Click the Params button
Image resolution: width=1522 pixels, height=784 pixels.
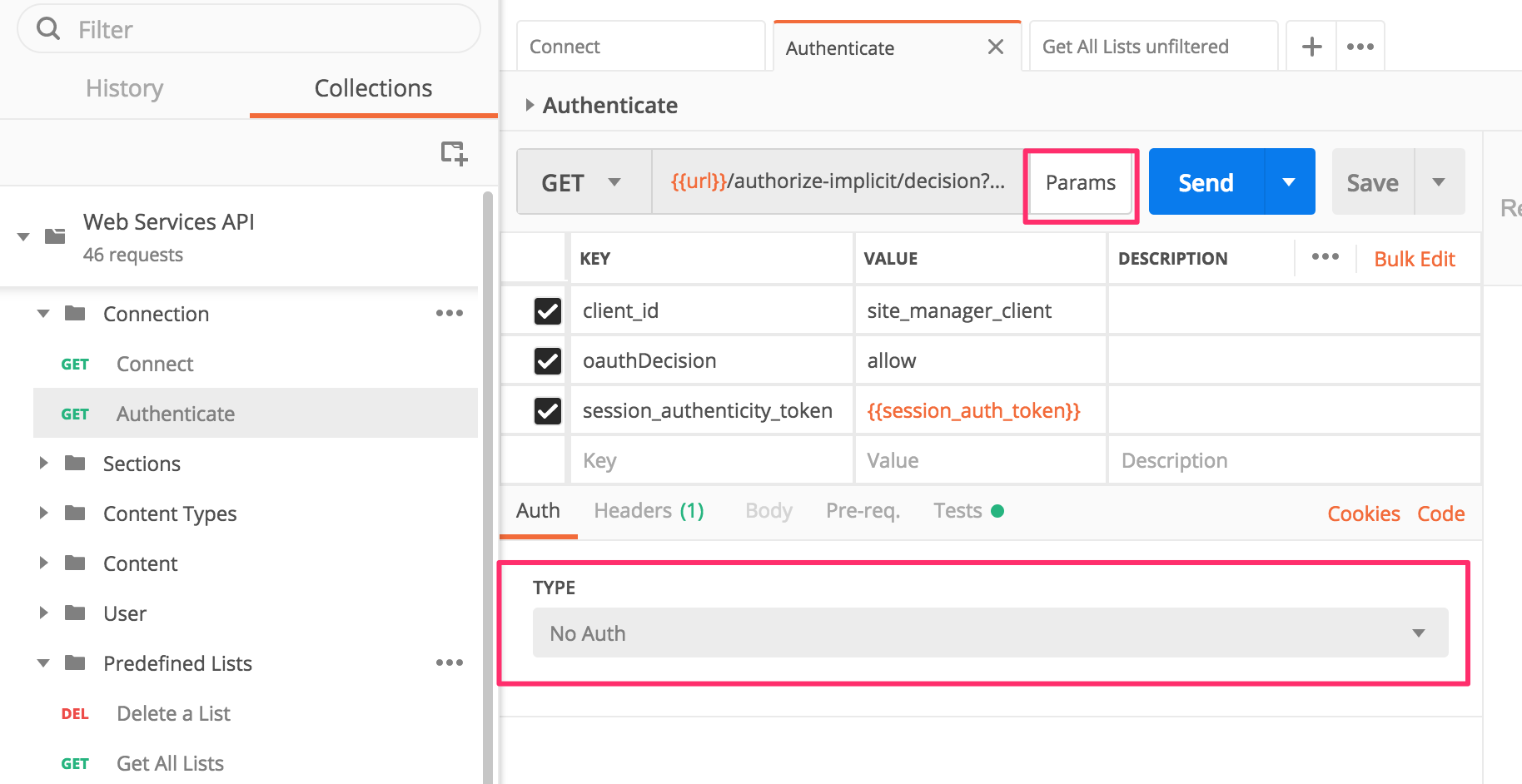click(x=1080, y=183)
